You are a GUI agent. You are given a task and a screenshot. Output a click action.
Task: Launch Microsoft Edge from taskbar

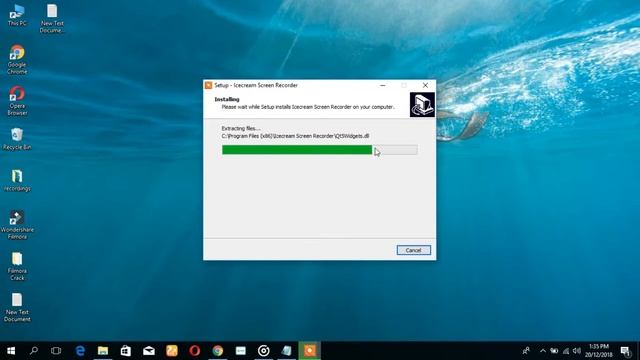80,351
